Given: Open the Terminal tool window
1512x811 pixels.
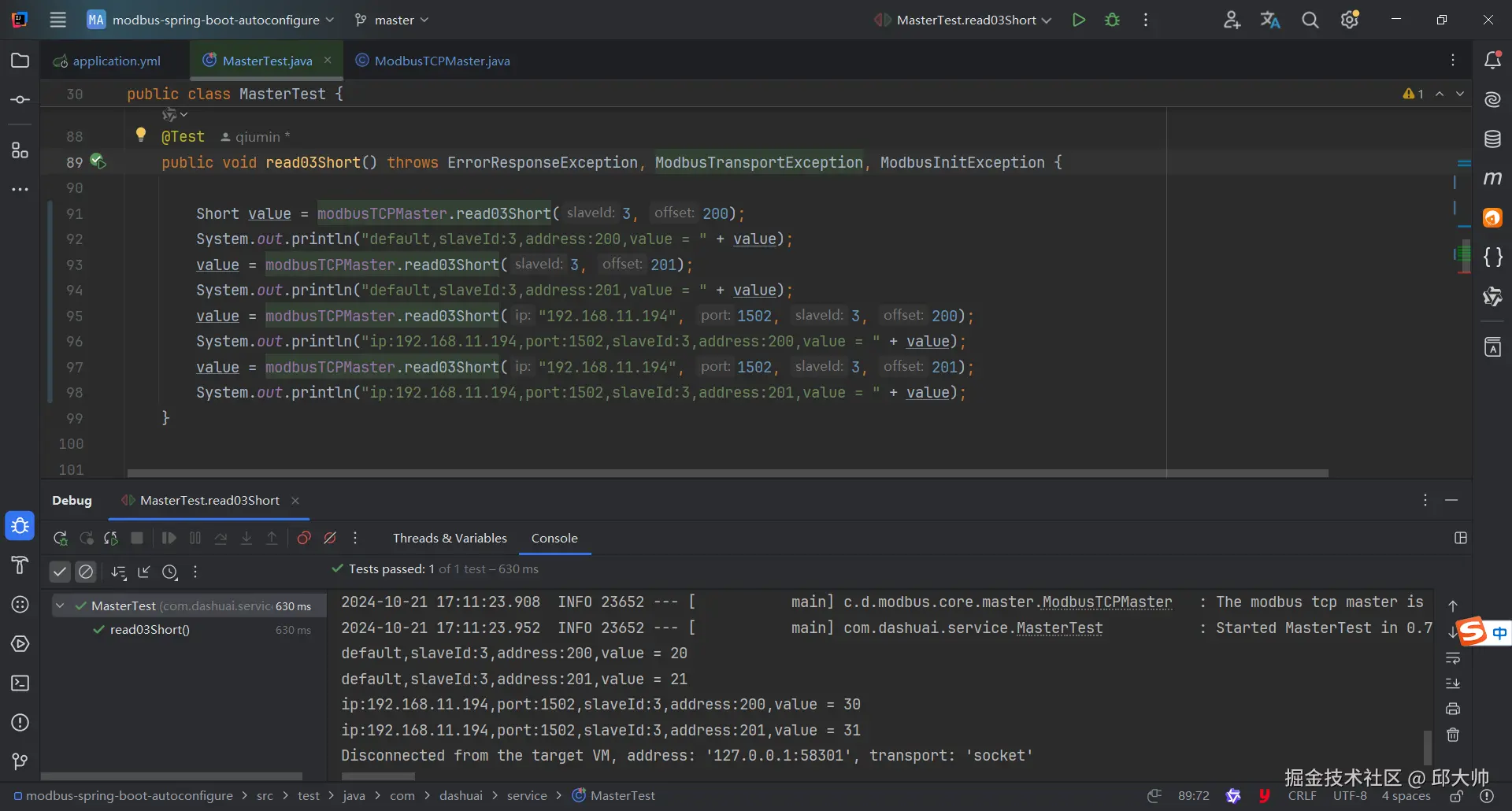Looking at the screenshot, I should 20,683.
